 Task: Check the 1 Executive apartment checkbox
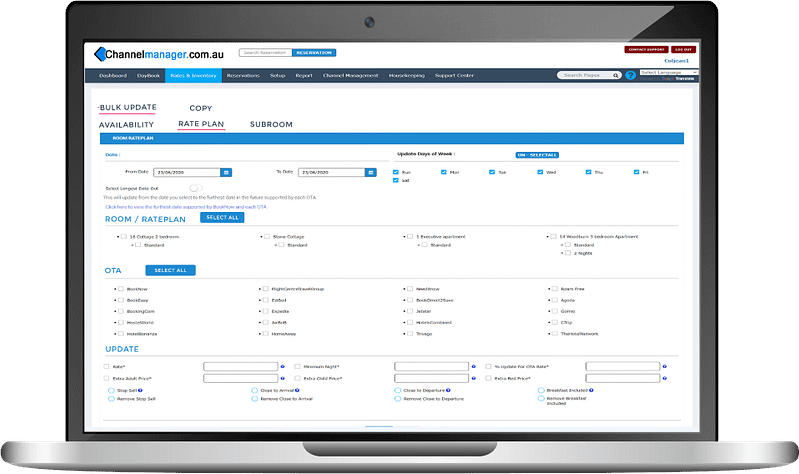(x=410, y=236)
